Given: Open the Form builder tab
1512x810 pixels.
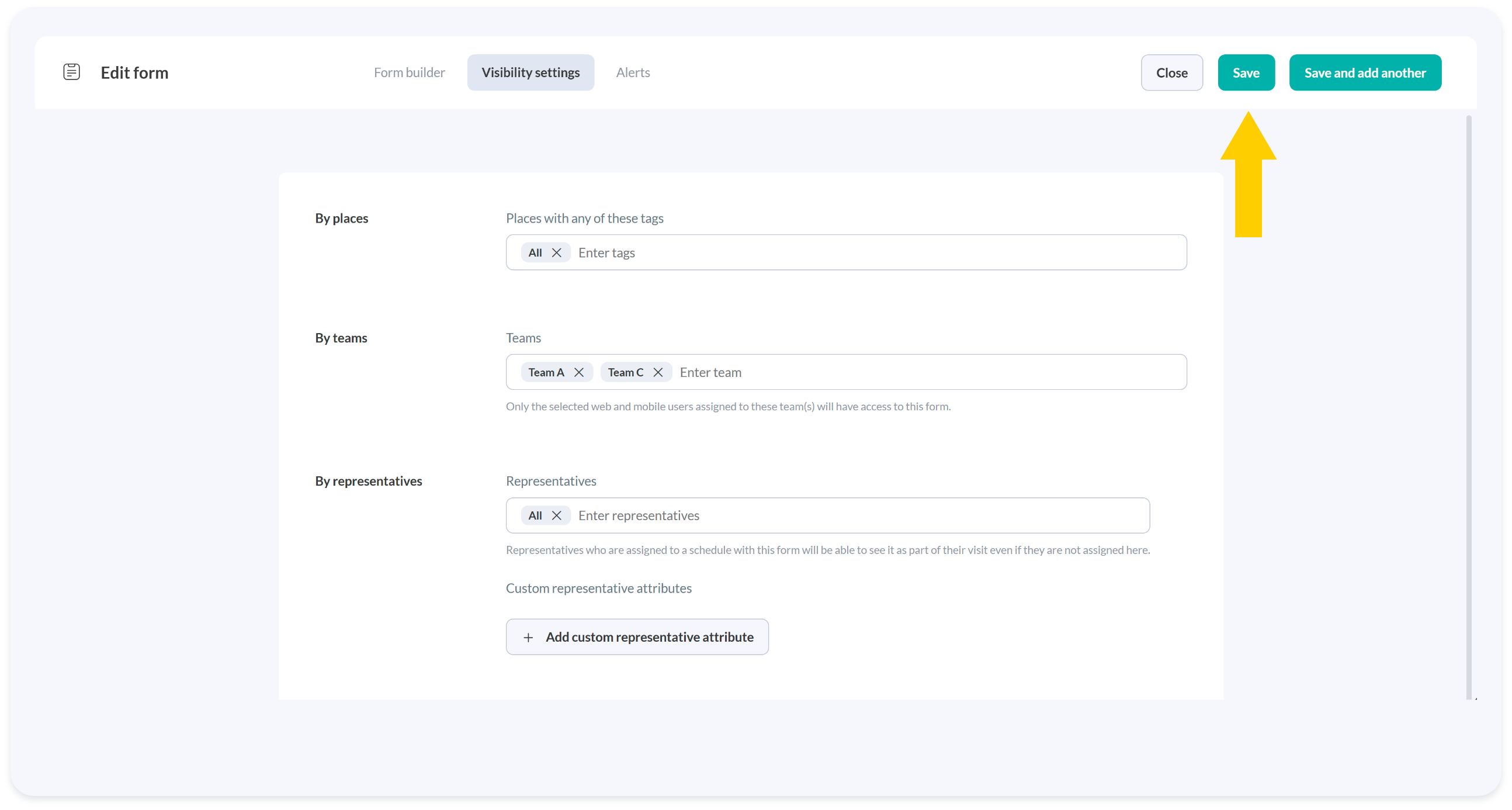Looking at the screenshot, I should pos(409,72).
